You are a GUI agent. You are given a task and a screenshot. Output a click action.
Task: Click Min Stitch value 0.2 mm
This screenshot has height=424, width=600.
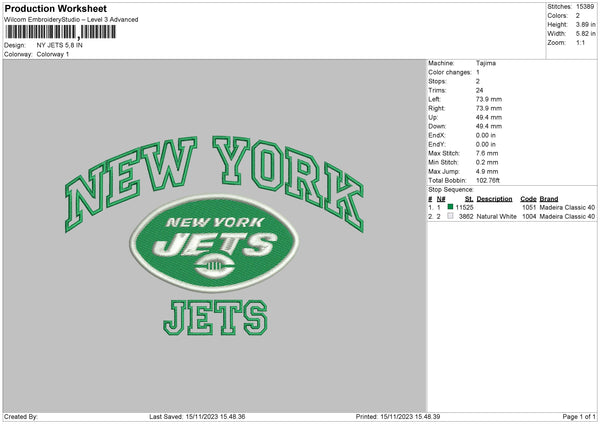(x=487, y=162)
